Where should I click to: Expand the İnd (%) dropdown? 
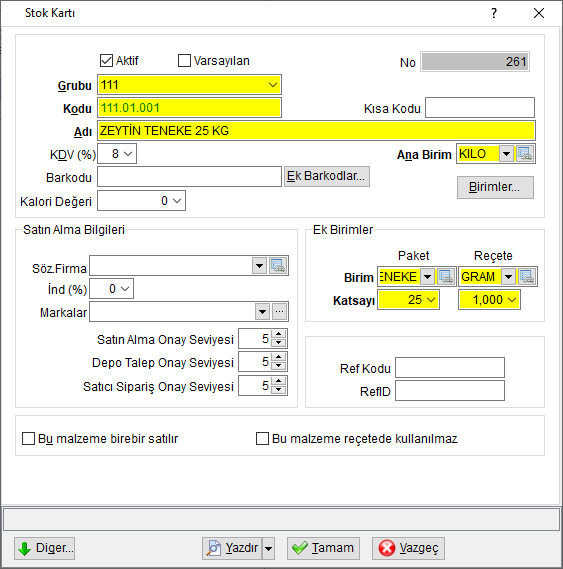tap(125, 289)
